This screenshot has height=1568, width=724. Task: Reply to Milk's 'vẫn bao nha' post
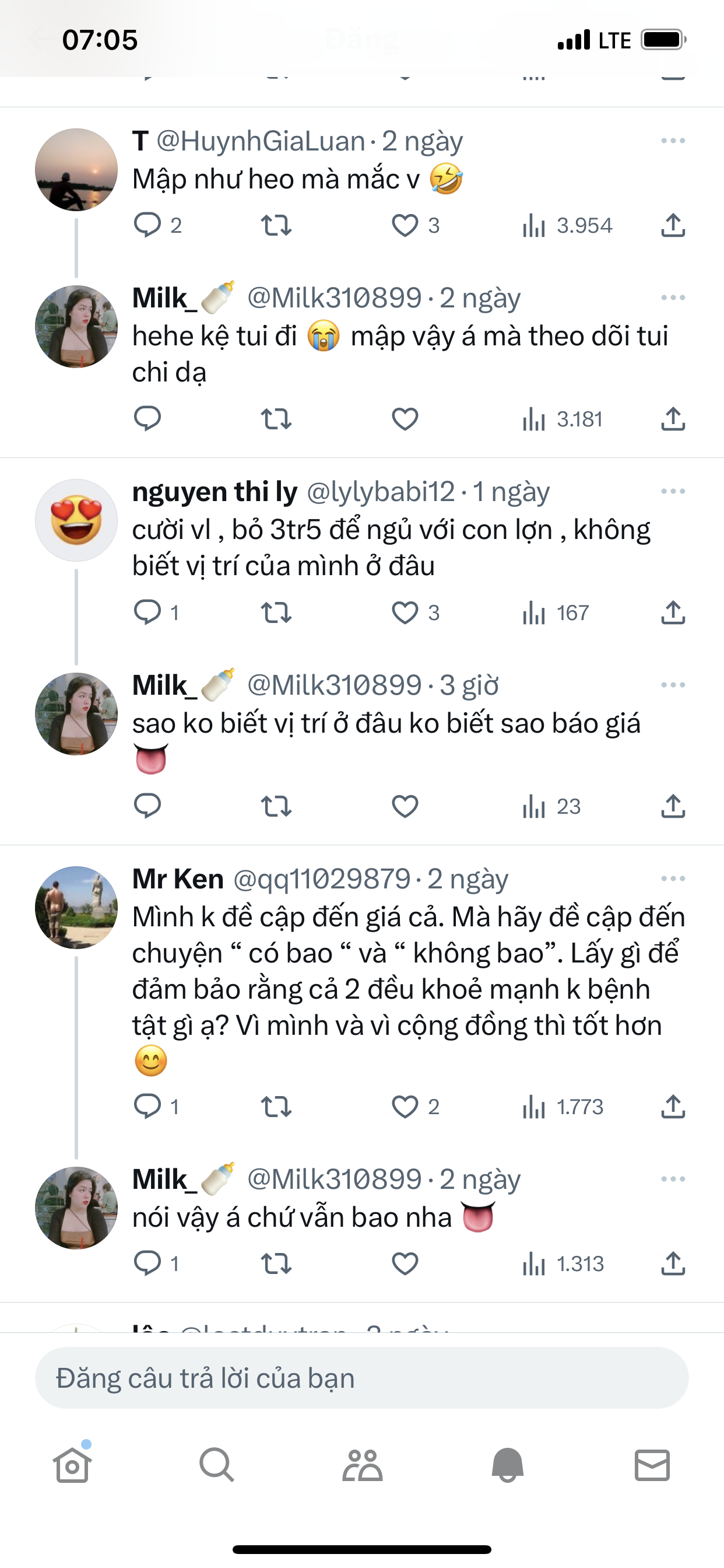147,1264
